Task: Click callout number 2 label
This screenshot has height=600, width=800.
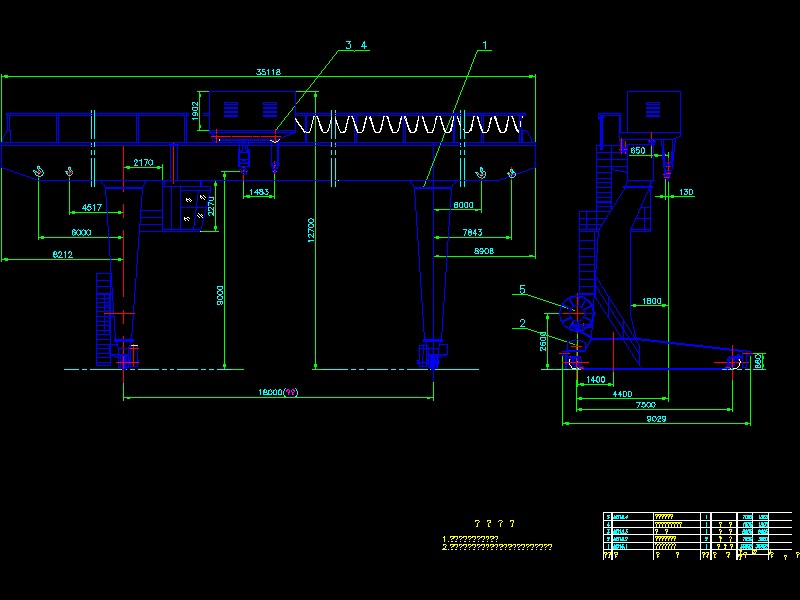Action: 522,323
